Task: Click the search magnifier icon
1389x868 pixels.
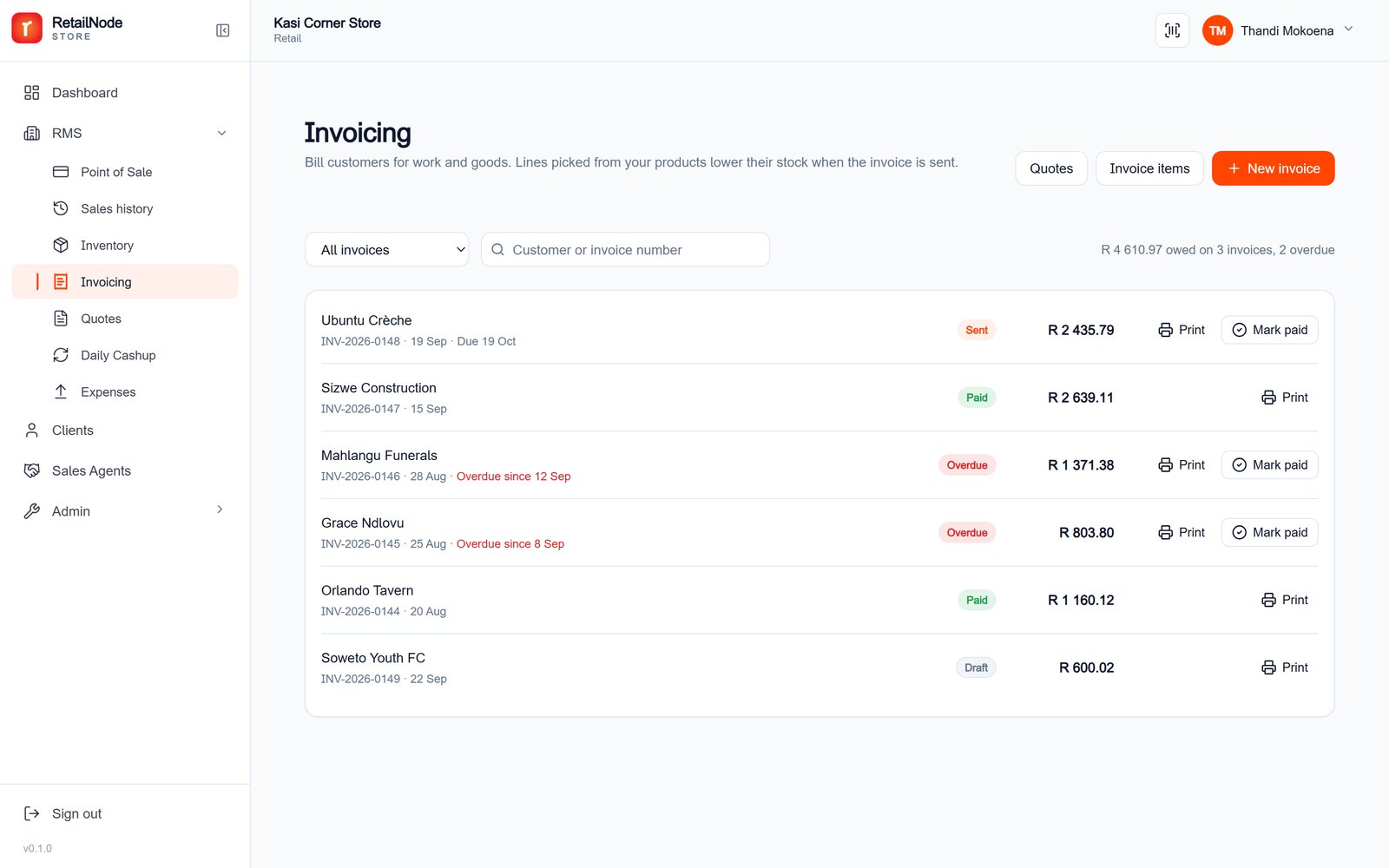Action: coord(498,249)
